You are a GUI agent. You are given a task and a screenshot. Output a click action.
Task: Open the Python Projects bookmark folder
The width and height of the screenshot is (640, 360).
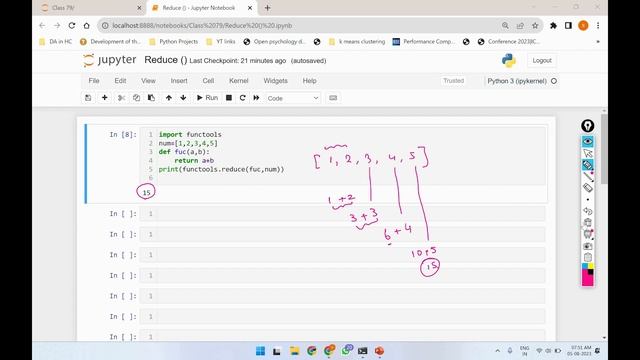[x=173, y=42]
